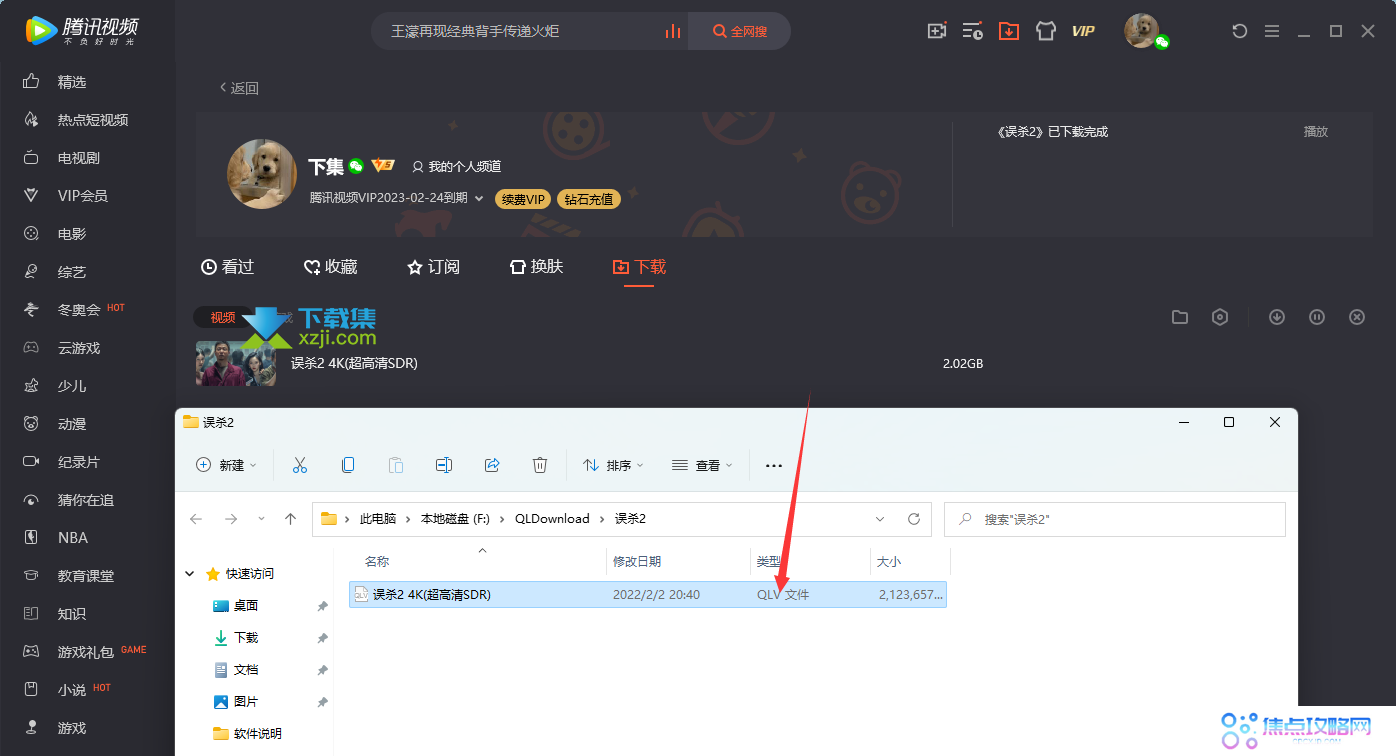Open the 精选 sidebar section
Viewport: 1396px width, 756px height.
tap(72, 82)
